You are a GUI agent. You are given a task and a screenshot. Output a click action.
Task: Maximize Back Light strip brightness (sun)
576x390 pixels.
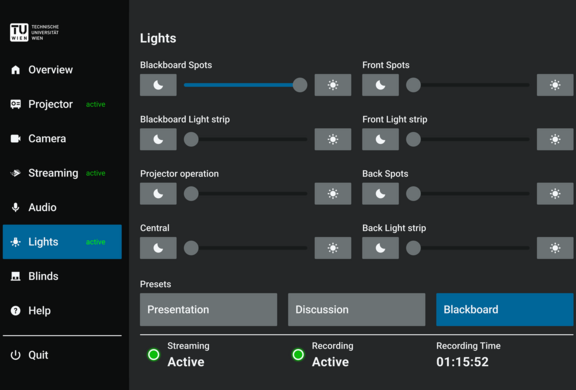tap(555, 248)
